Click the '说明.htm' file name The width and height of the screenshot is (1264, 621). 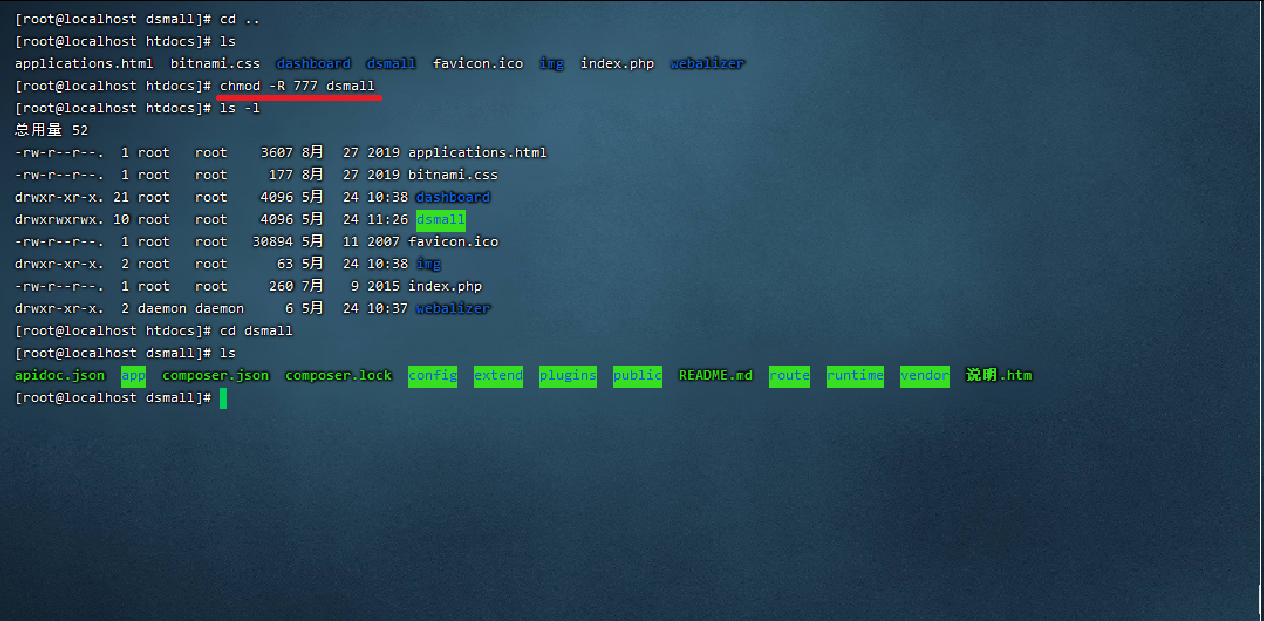[x=999, y=376]
